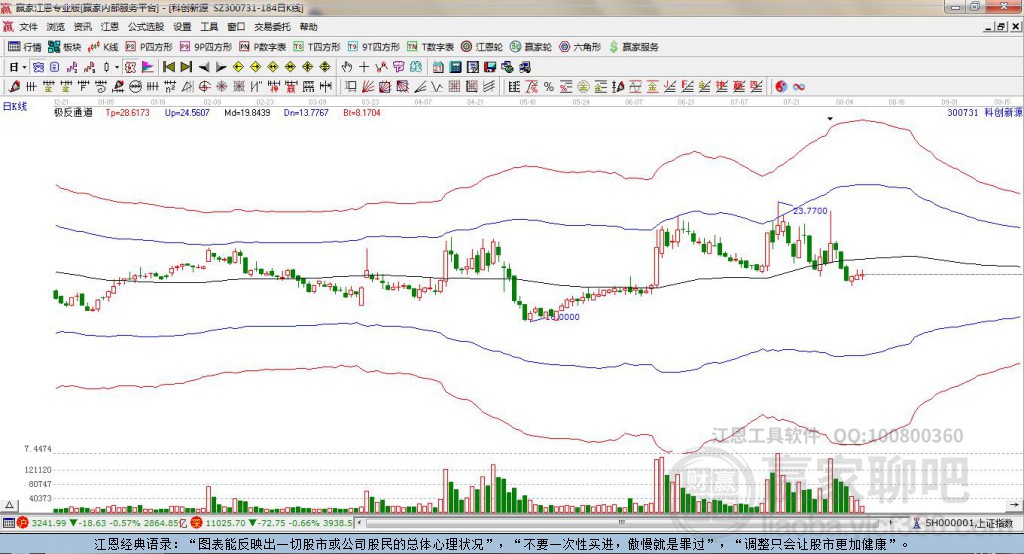Switch to the K线 chart view
This screenshot has height=554, width=1024.
pos(103,47)
